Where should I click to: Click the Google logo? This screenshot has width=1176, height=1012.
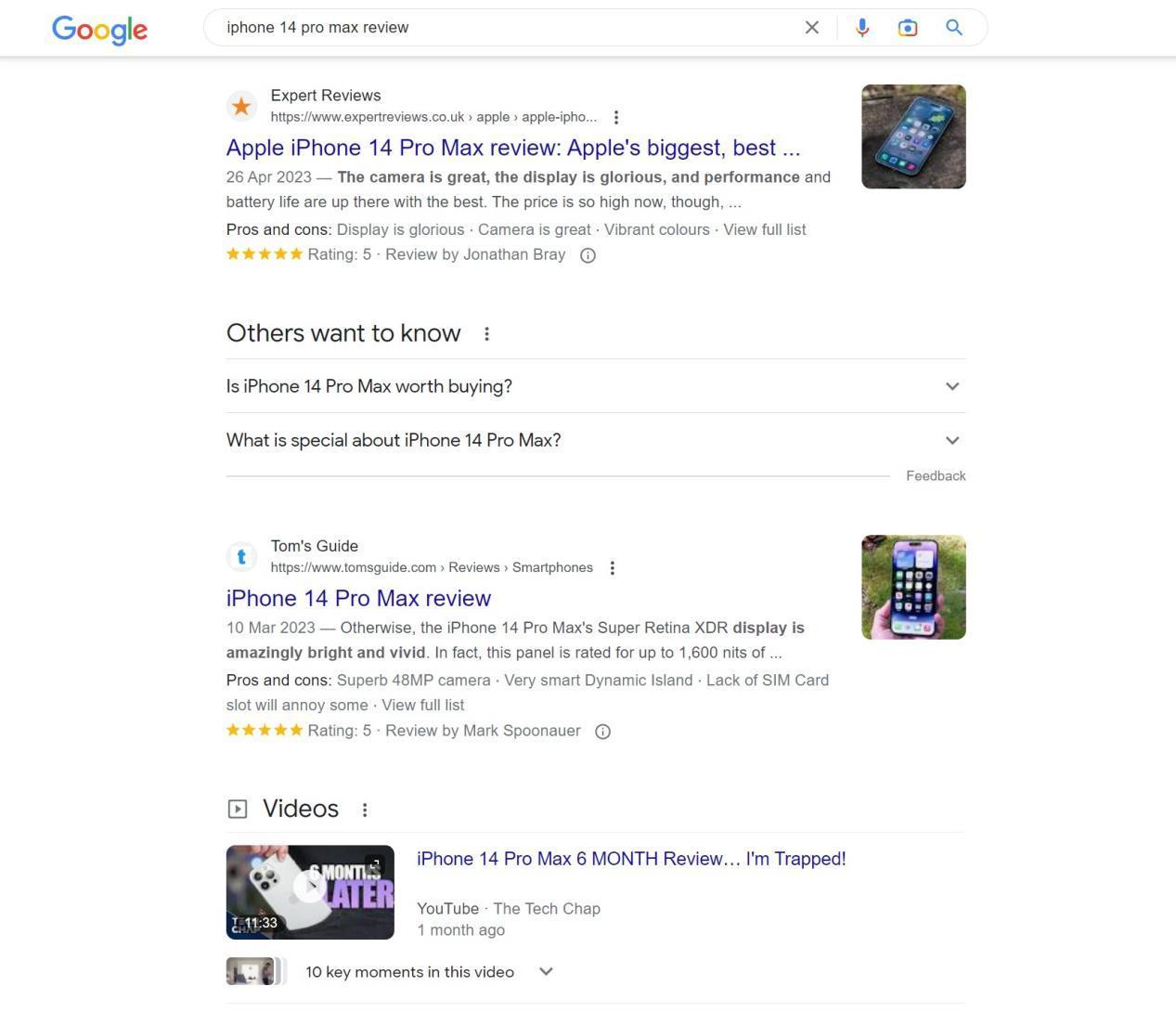[99, 29]
